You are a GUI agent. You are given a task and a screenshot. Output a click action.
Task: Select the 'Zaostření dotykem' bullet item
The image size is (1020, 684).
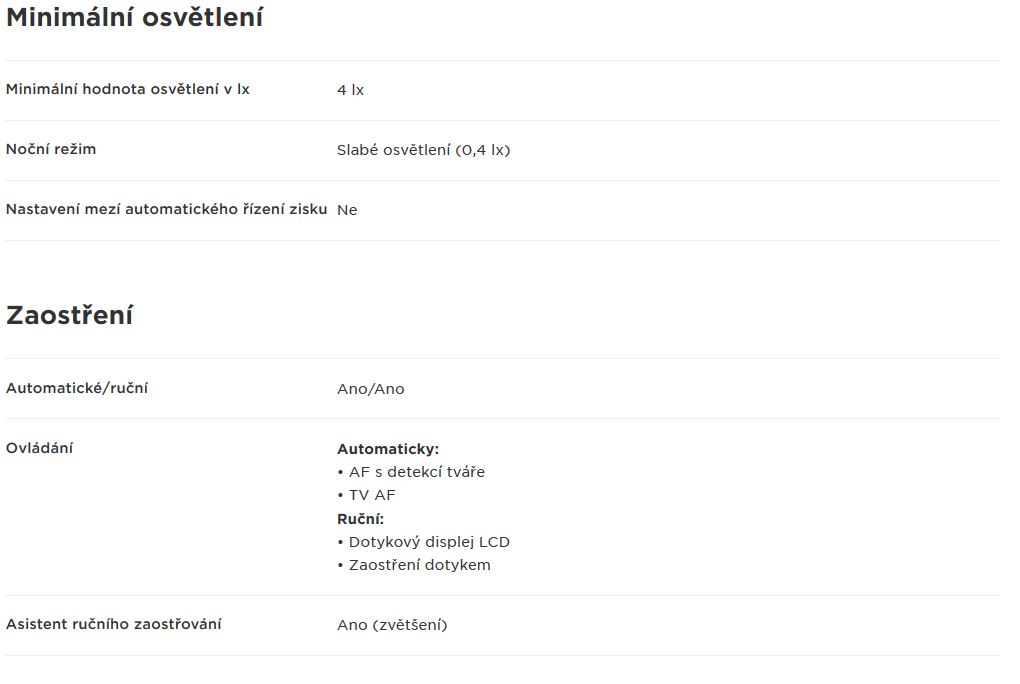pos(414,565)
